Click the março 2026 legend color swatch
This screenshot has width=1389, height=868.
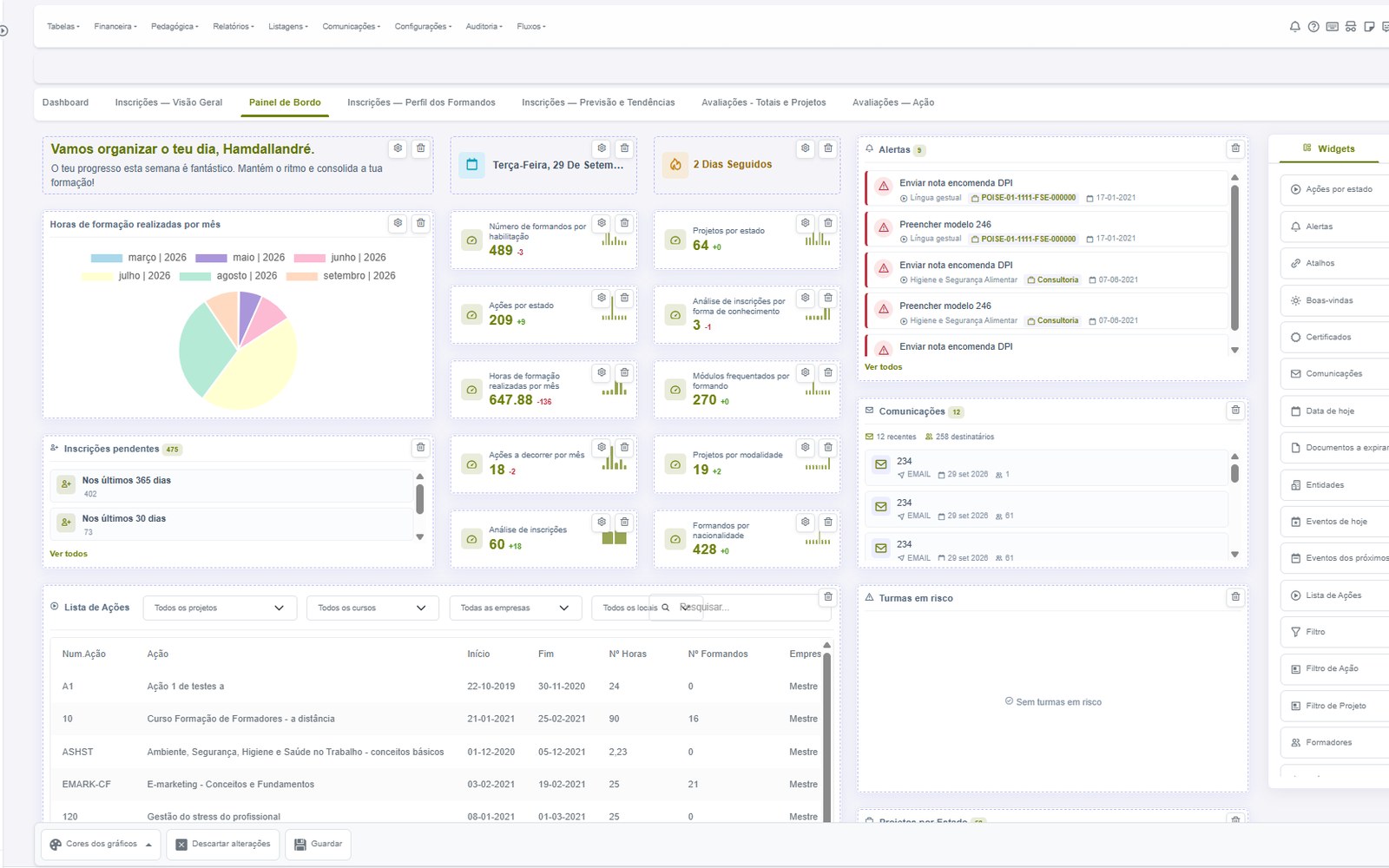point(107,258)
